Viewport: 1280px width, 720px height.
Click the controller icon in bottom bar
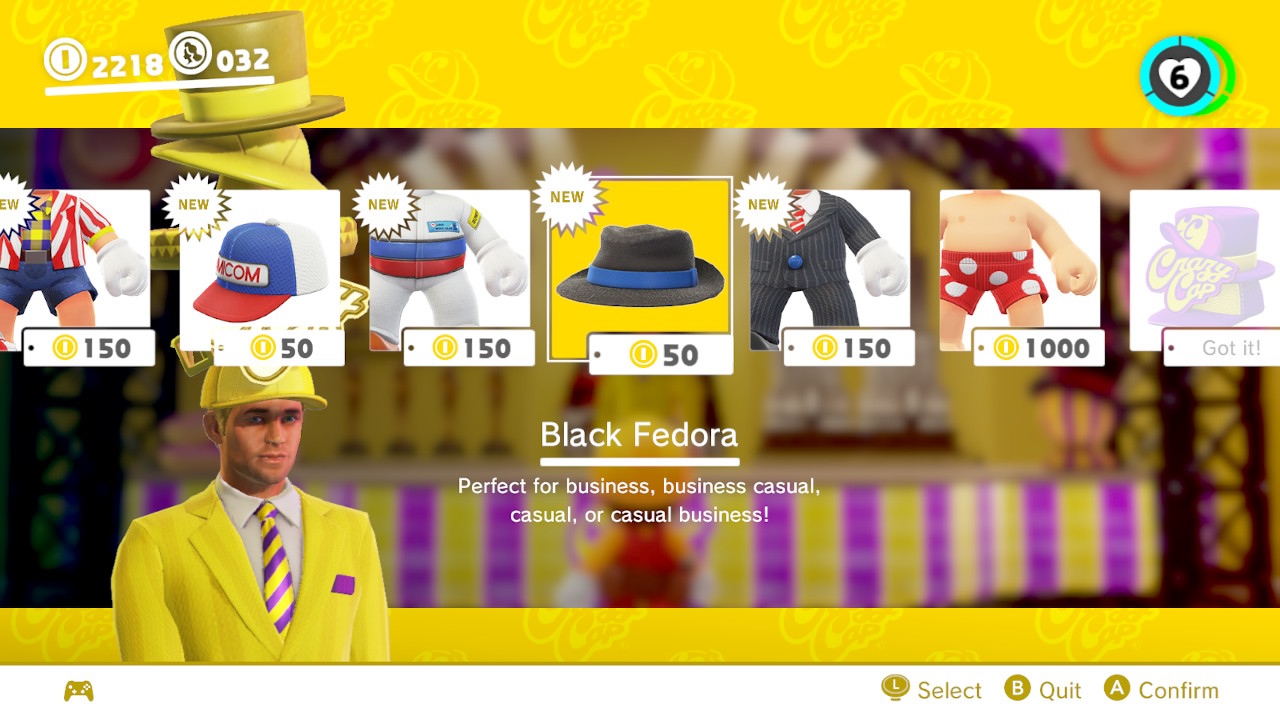coord(79,691)
